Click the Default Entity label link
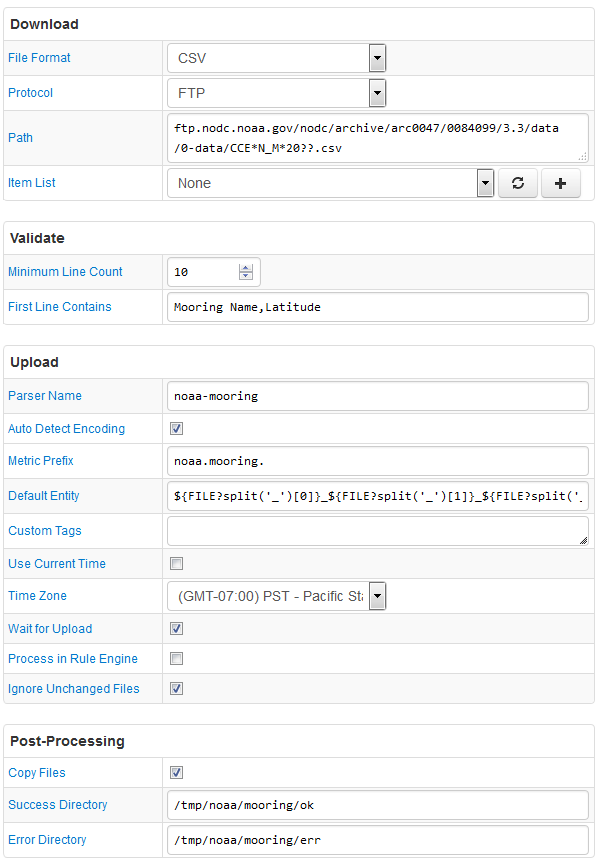Image resolution: width=597 pixels, height=863 pixels. tap(43, 496)
